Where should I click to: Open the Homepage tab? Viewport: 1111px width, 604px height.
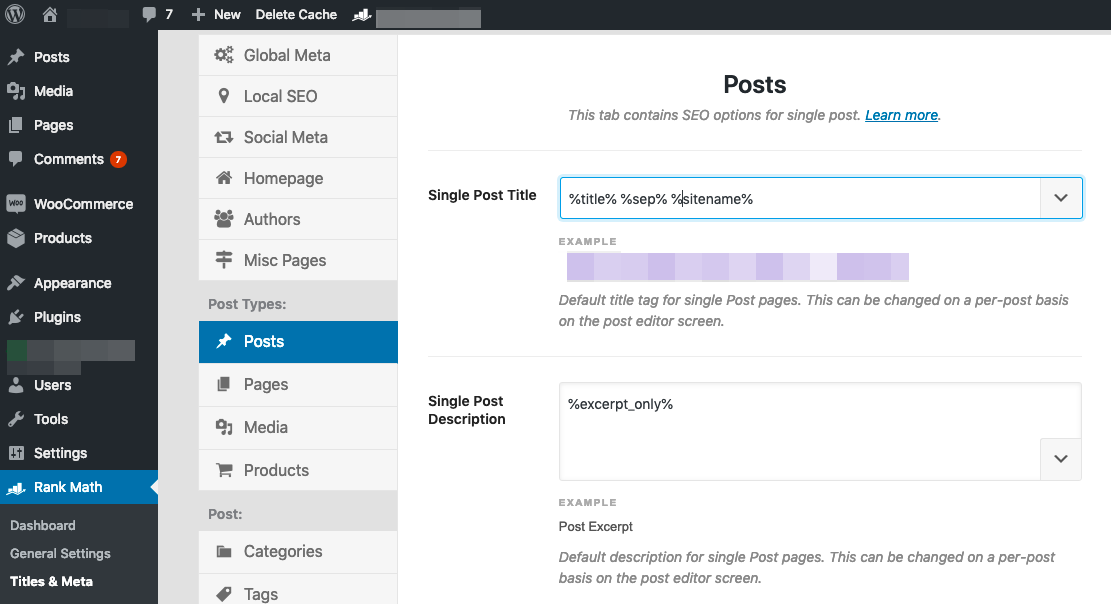coord(298,179)
